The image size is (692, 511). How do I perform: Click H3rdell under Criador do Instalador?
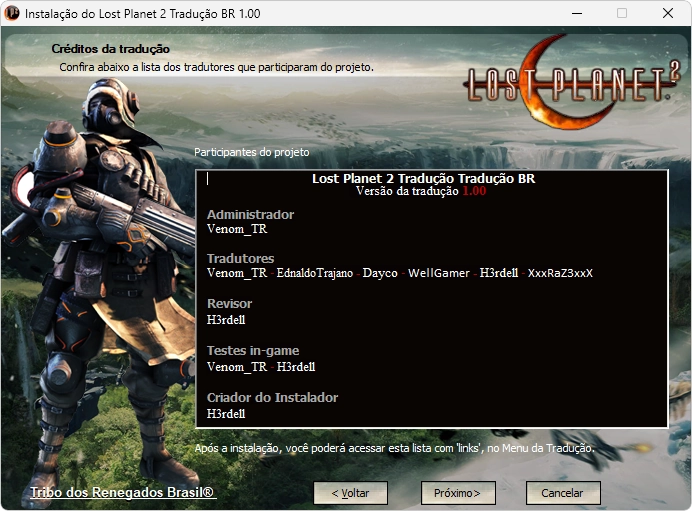point(226,413)
